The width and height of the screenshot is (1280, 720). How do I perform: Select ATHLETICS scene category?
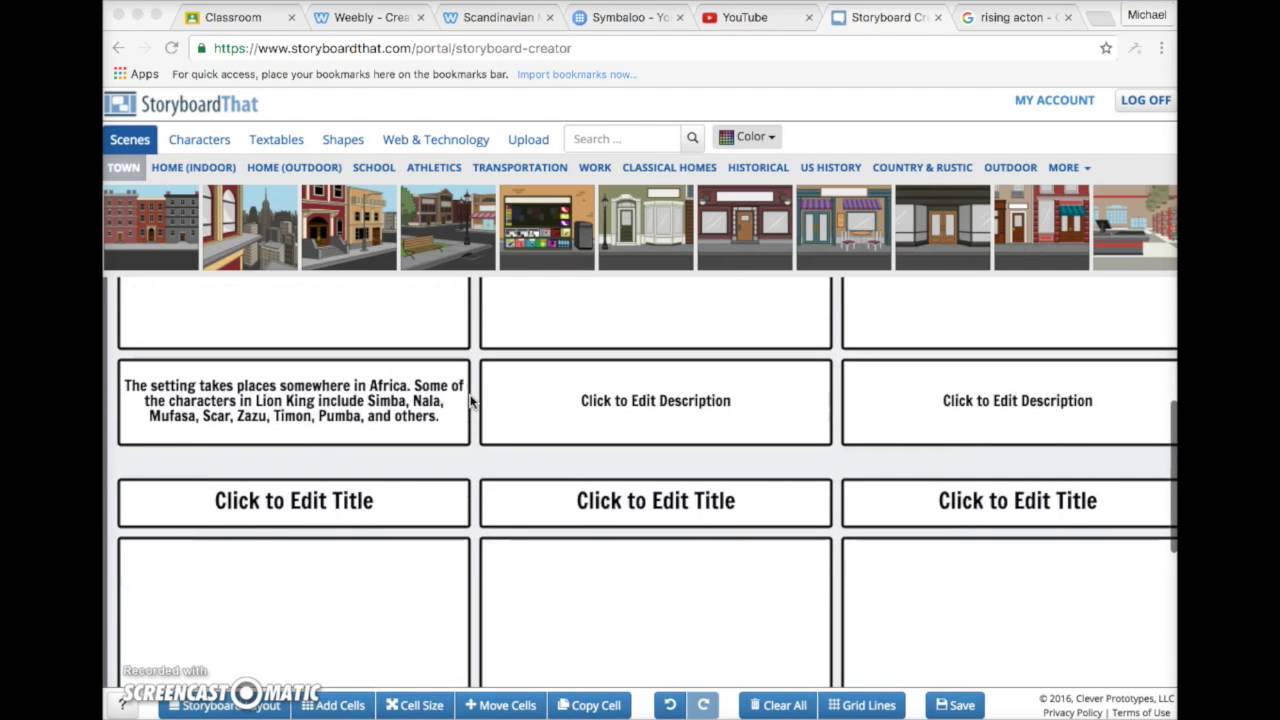point(434,168)
